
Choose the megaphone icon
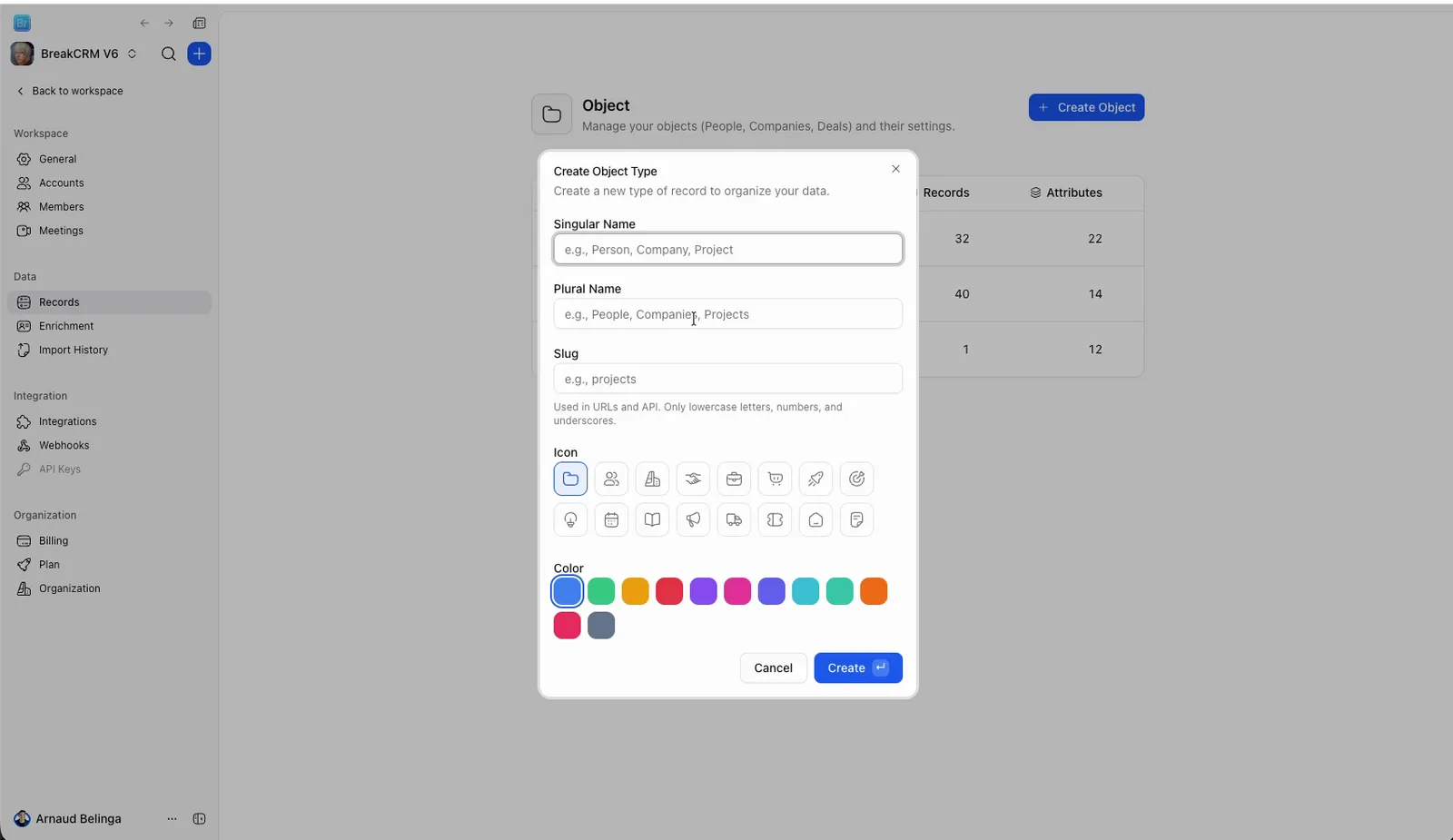pyautogui.click(x=693, y=519)
